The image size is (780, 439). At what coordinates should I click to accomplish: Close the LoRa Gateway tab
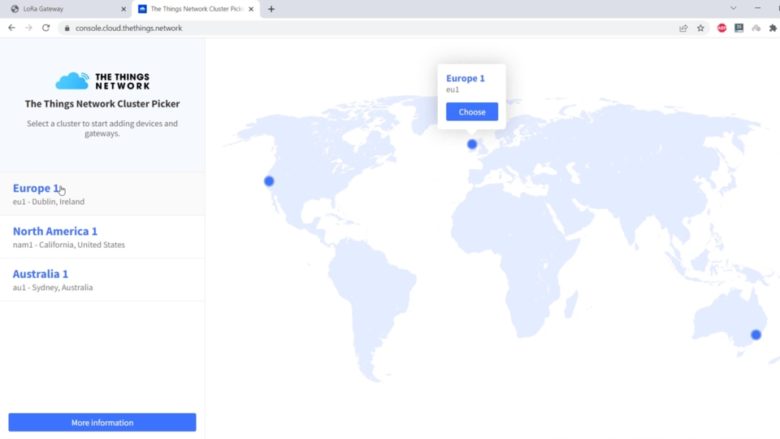124,9
